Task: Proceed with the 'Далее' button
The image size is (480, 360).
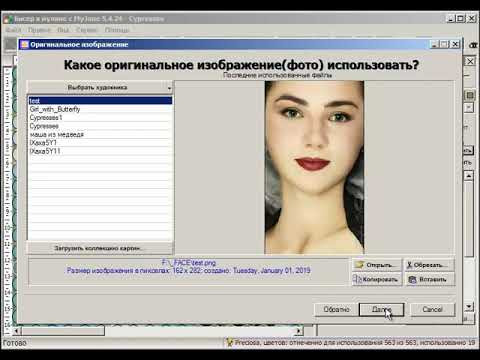Action: [x=381, y=310]
